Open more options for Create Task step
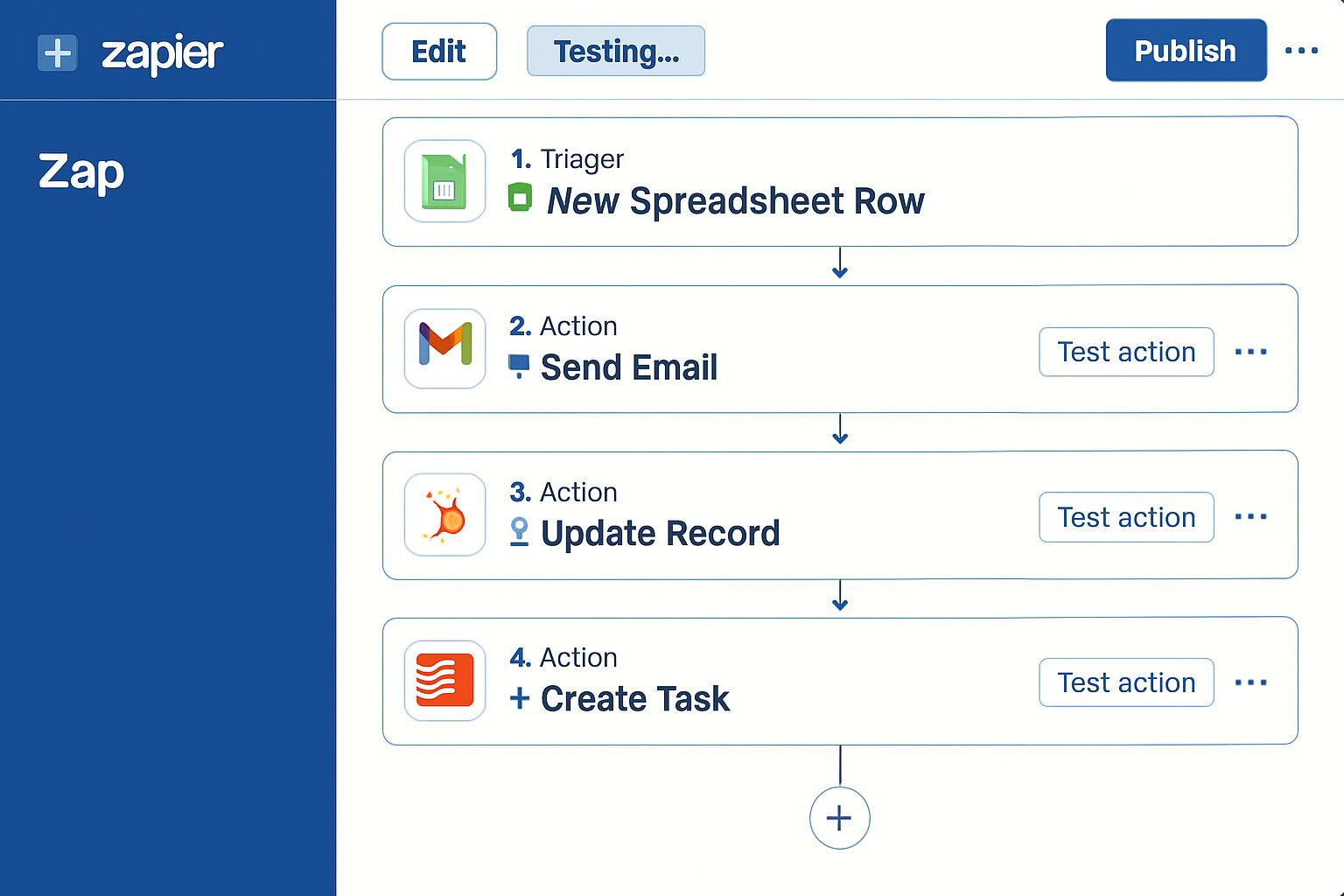 [x=1250, y=682]
